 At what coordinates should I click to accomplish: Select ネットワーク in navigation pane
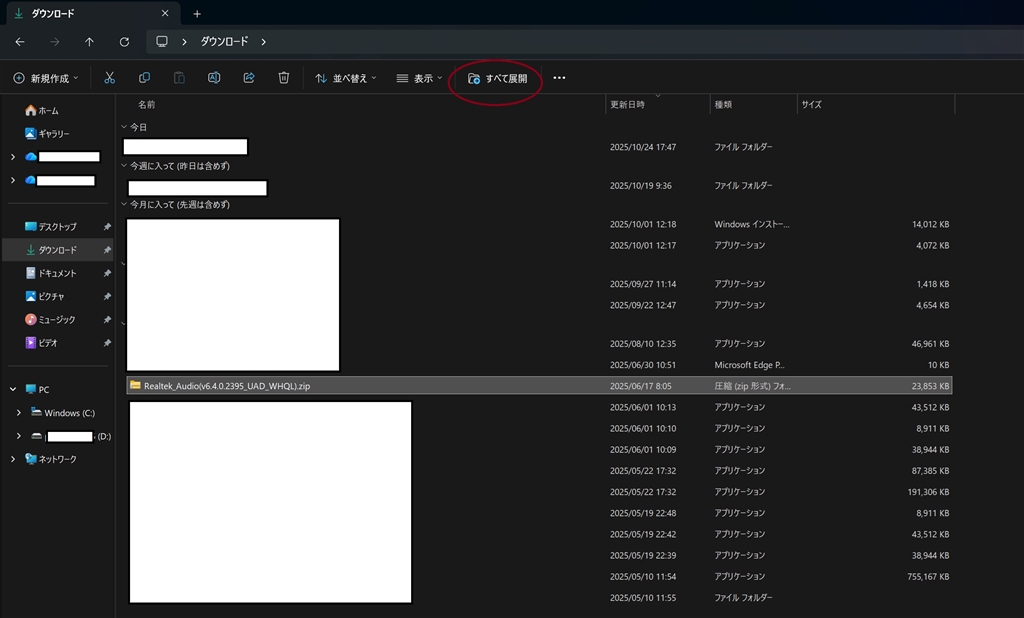pos(51,459)
